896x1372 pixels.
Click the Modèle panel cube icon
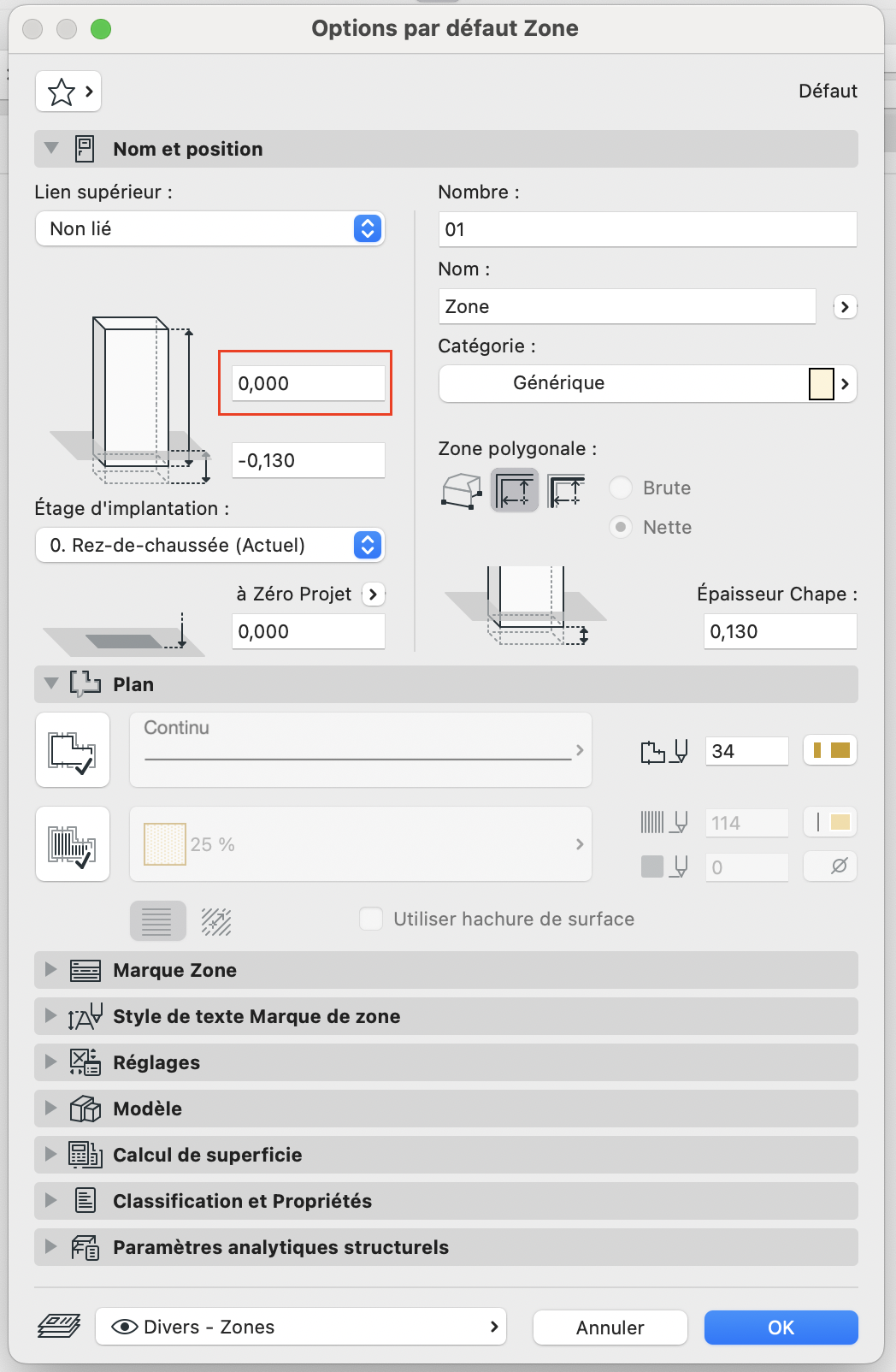pos(85,1109)
